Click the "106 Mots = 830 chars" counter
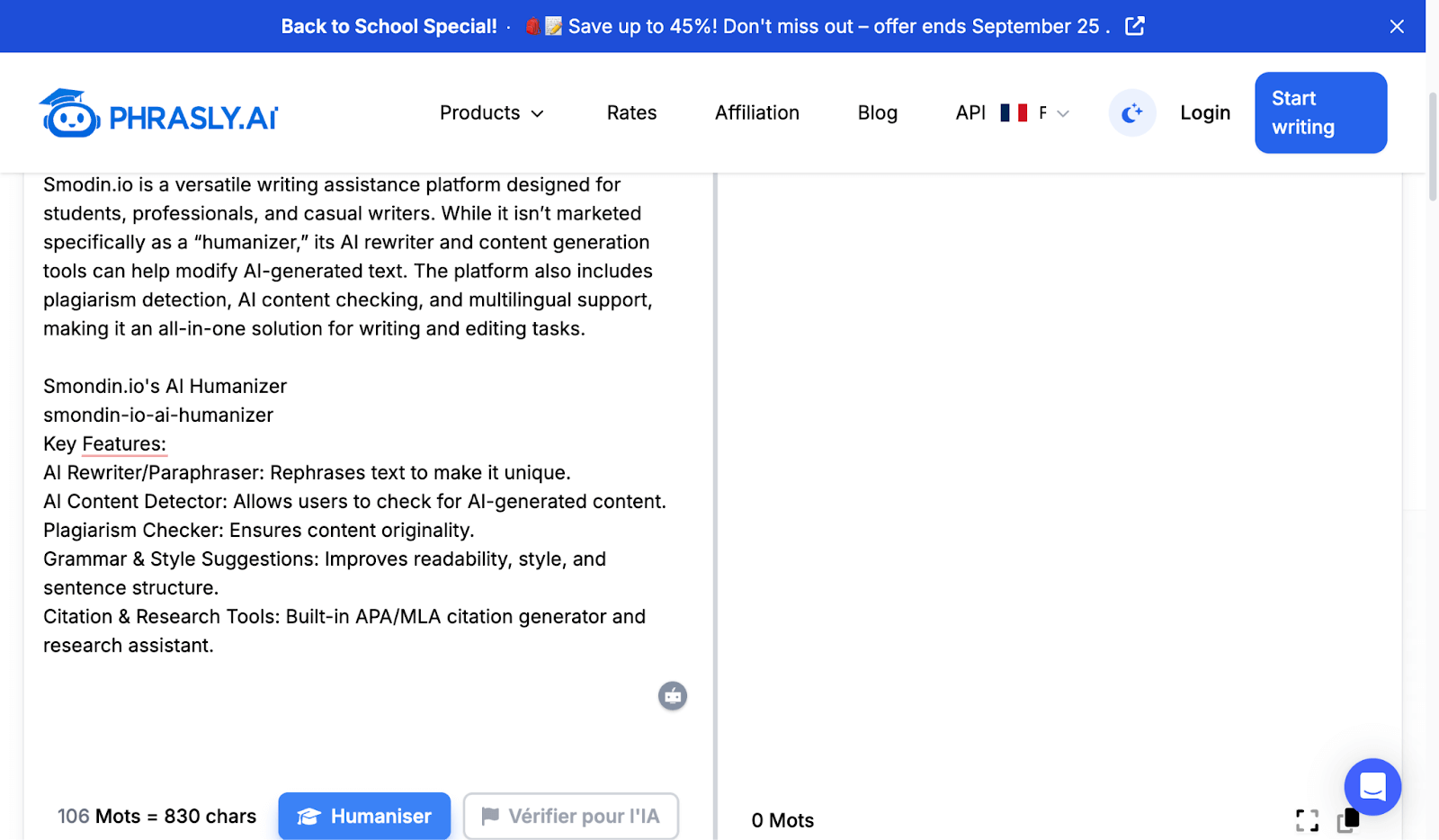1439x840 pixels. pos(156,816)
